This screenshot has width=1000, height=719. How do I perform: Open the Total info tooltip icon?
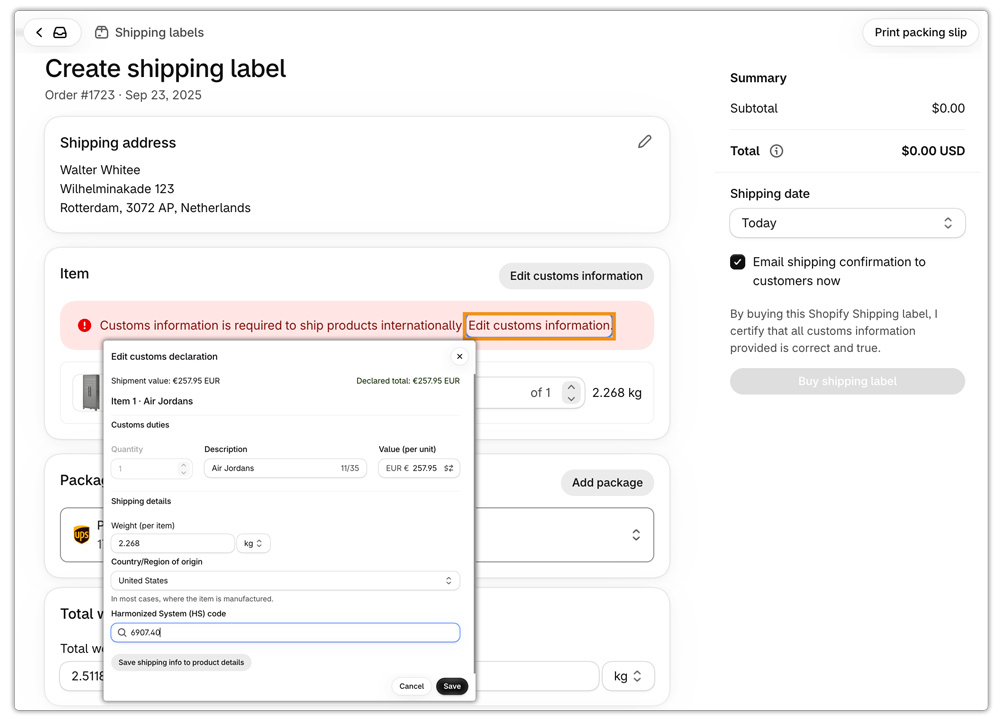click(776, 151)
